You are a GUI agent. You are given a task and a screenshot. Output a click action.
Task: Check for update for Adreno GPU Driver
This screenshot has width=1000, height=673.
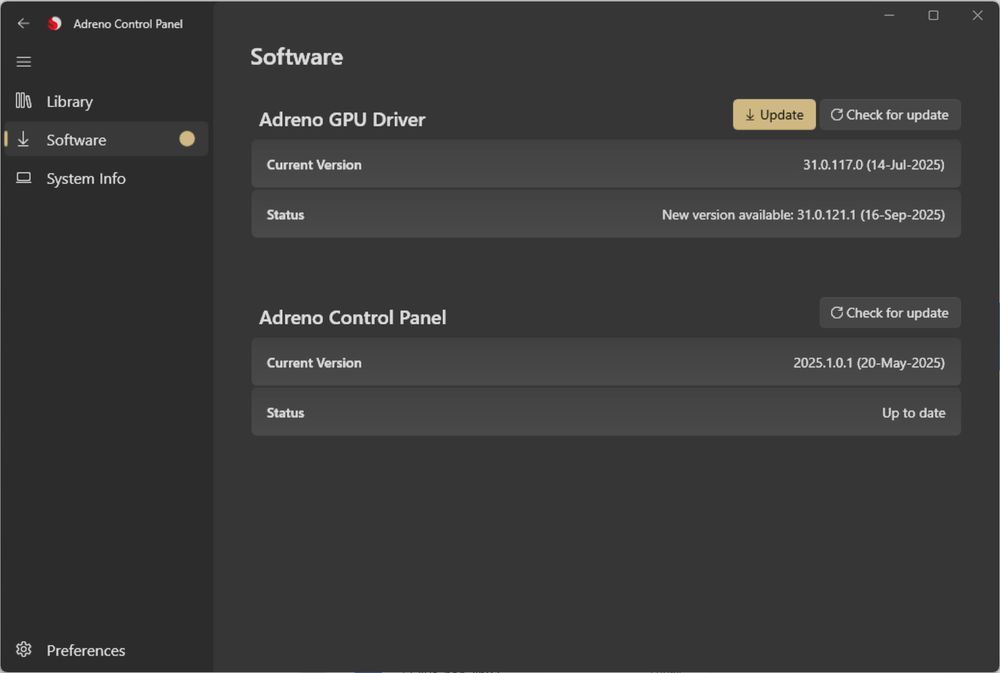click(890, 115)
